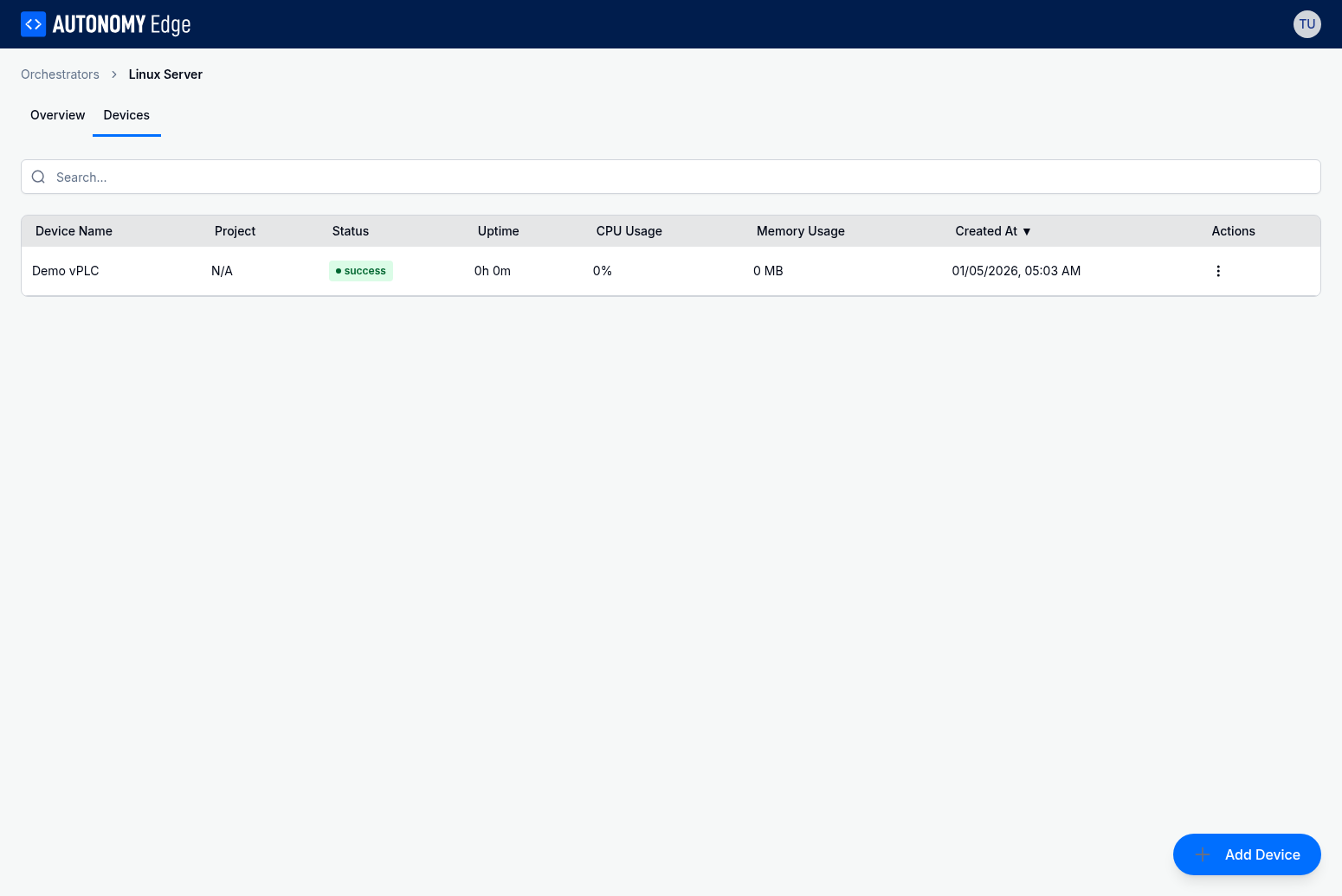
Task: Click the Linux Server breadcrumb
Action: pyautogui.click(x=165, y=74)
